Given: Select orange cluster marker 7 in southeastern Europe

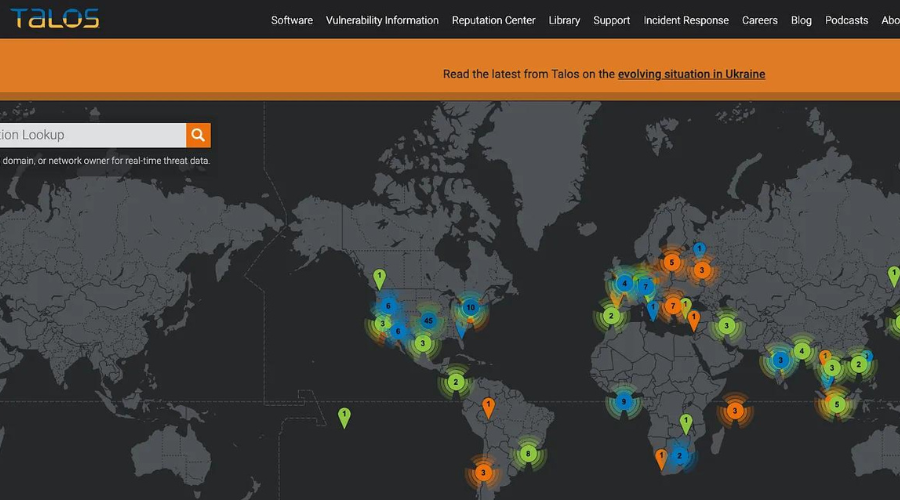Looking at the screenshot, I should (x=673, y=306).
